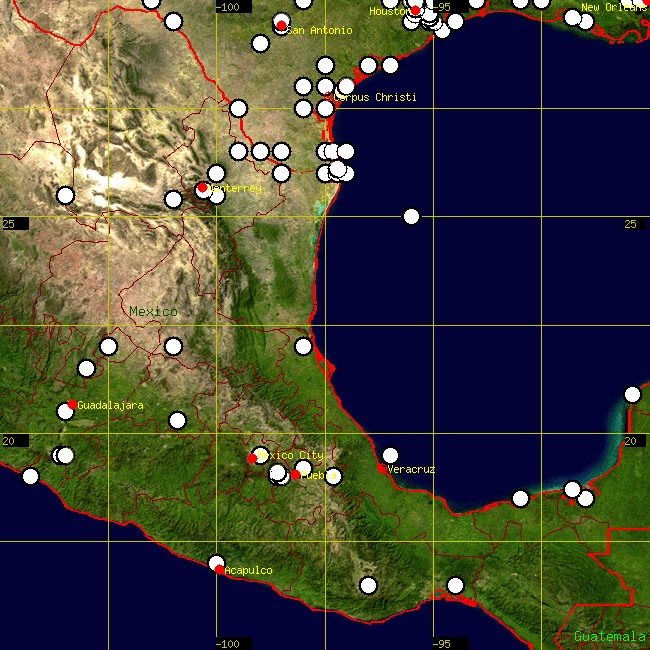Image resolution: width=650 pixels, height=650 pixels.
Task: Select white marker on the Yucatan west coast
Action: pyautogui.click(x=632, y=395)
